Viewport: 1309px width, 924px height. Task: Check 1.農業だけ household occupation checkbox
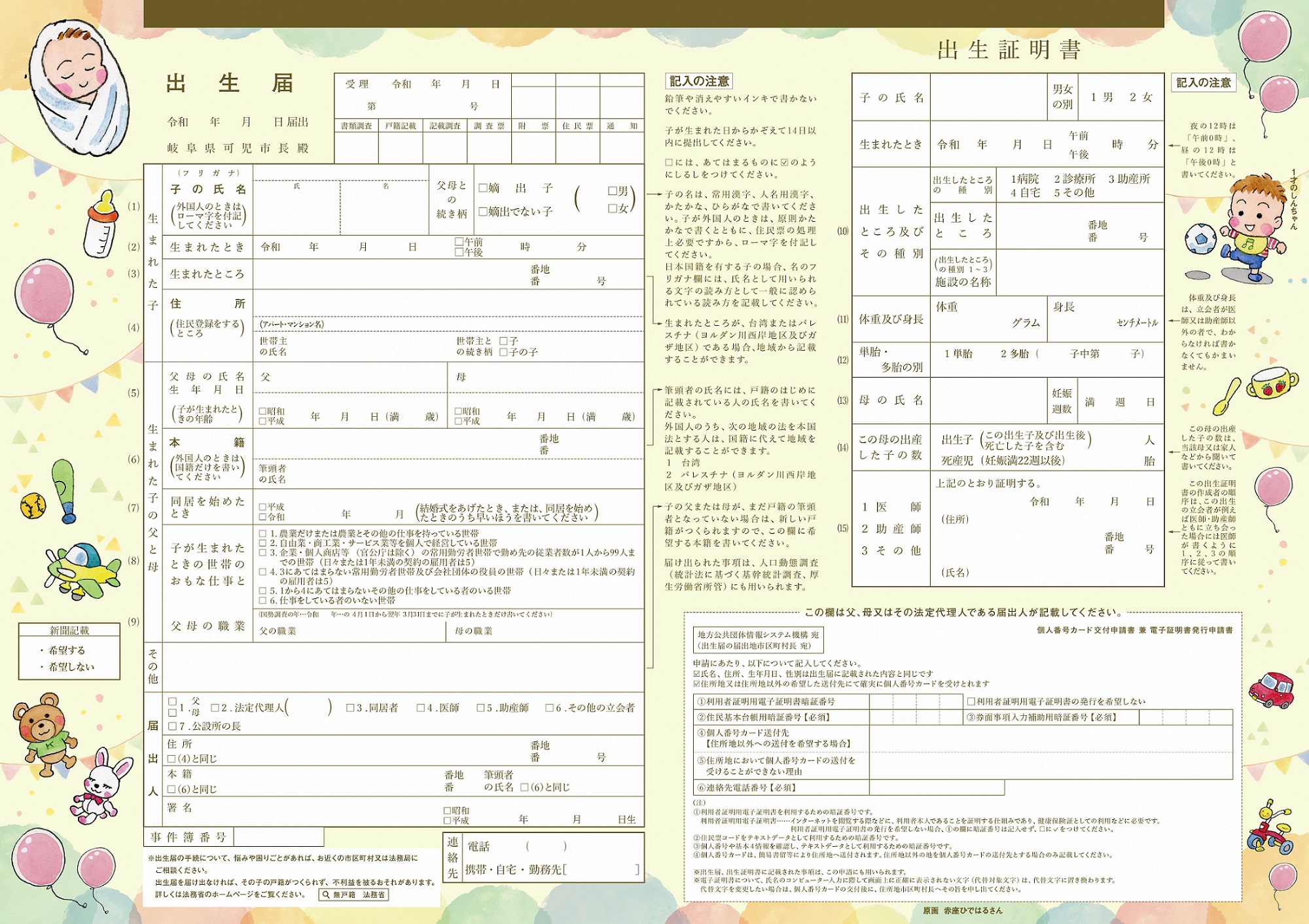point(263,533)
